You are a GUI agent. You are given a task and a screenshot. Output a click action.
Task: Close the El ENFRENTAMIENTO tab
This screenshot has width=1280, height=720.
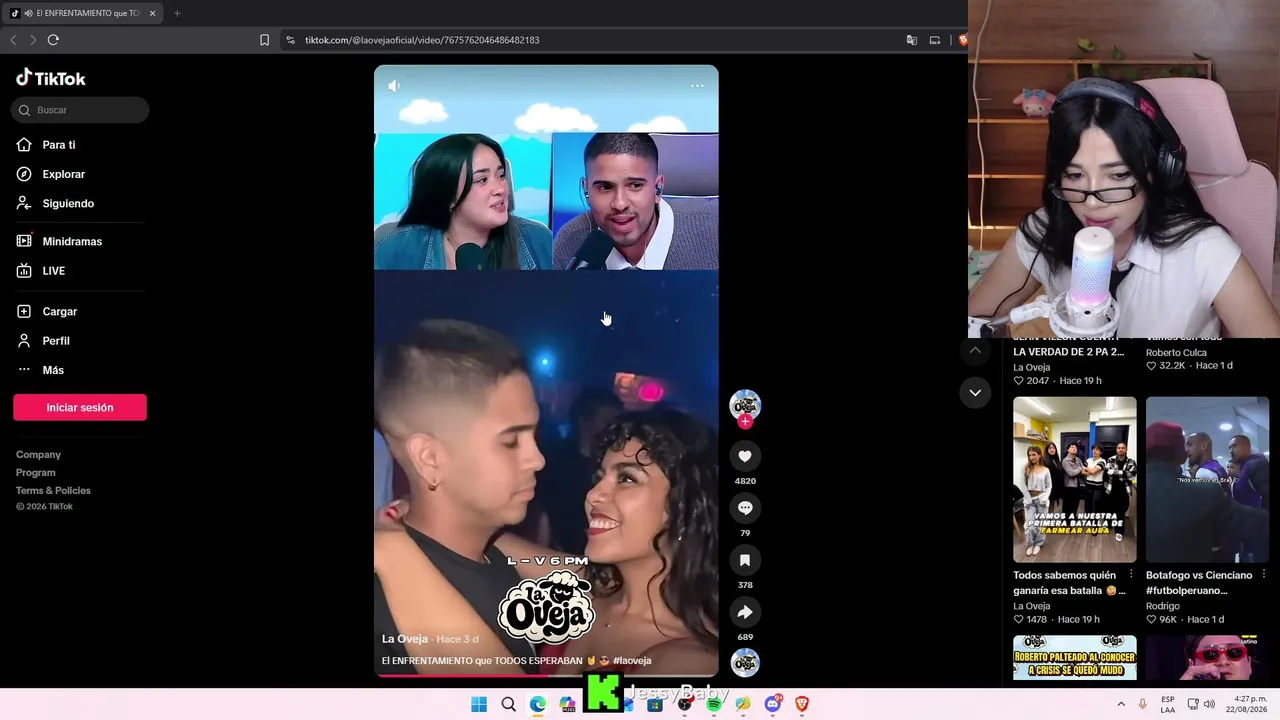tap(153, 13)
